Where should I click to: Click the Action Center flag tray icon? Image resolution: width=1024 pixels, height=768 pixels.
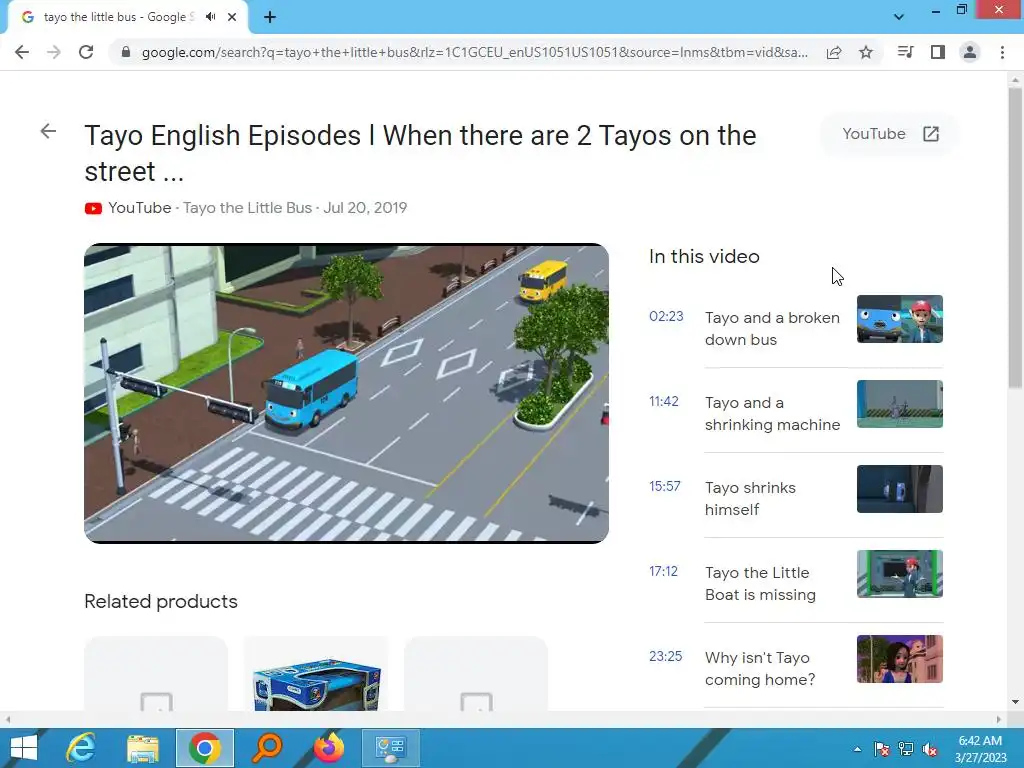881,749
